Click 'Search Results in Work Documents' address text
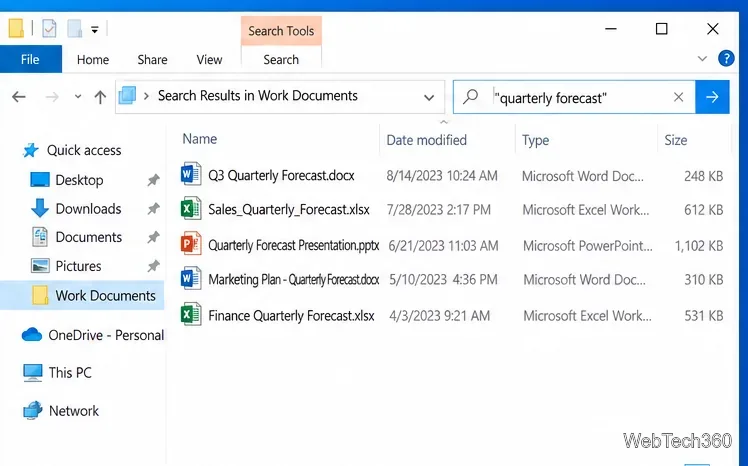 (258, 96)
